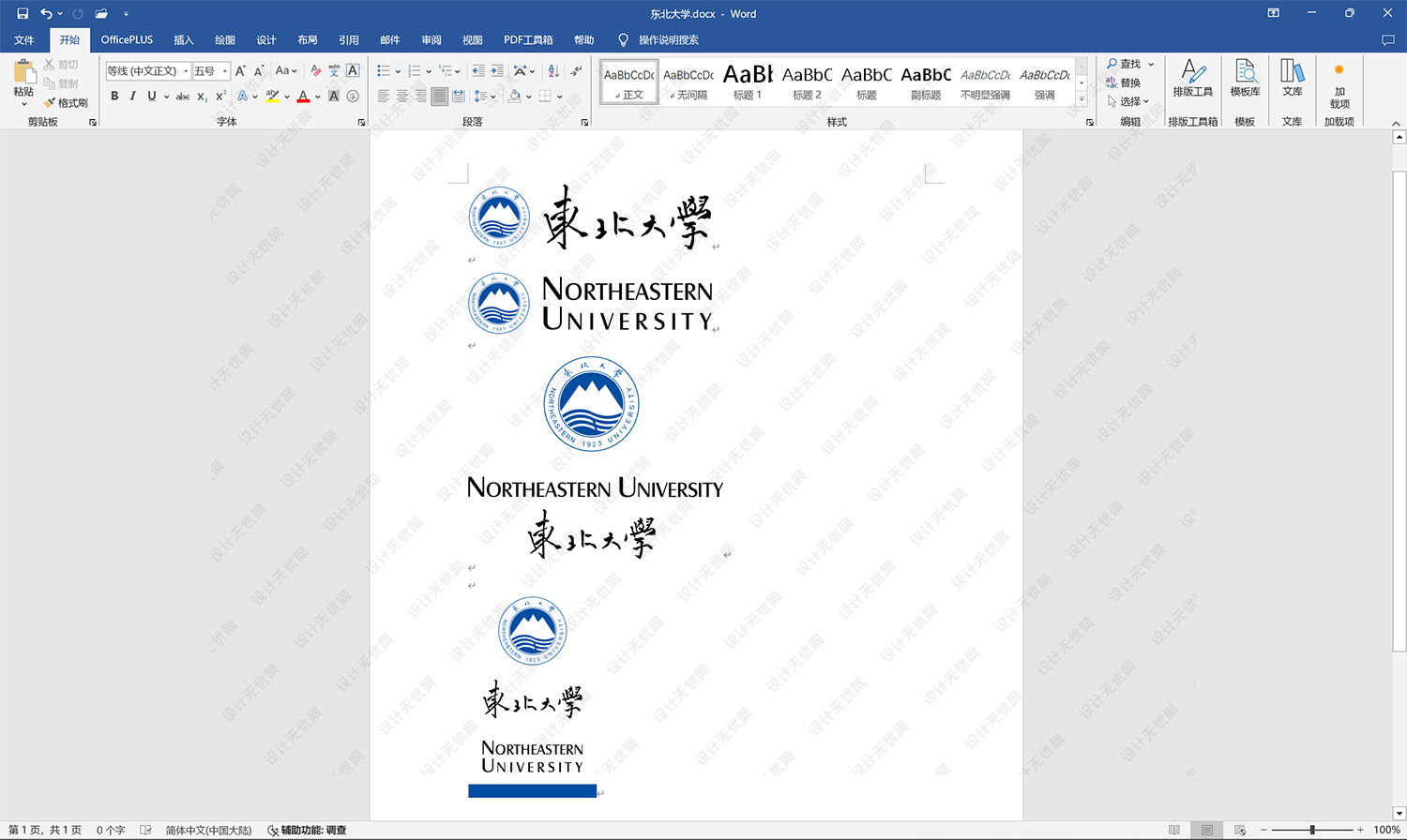
Task: Open the line spacing dropdown
Action: (x=483, y=96)
